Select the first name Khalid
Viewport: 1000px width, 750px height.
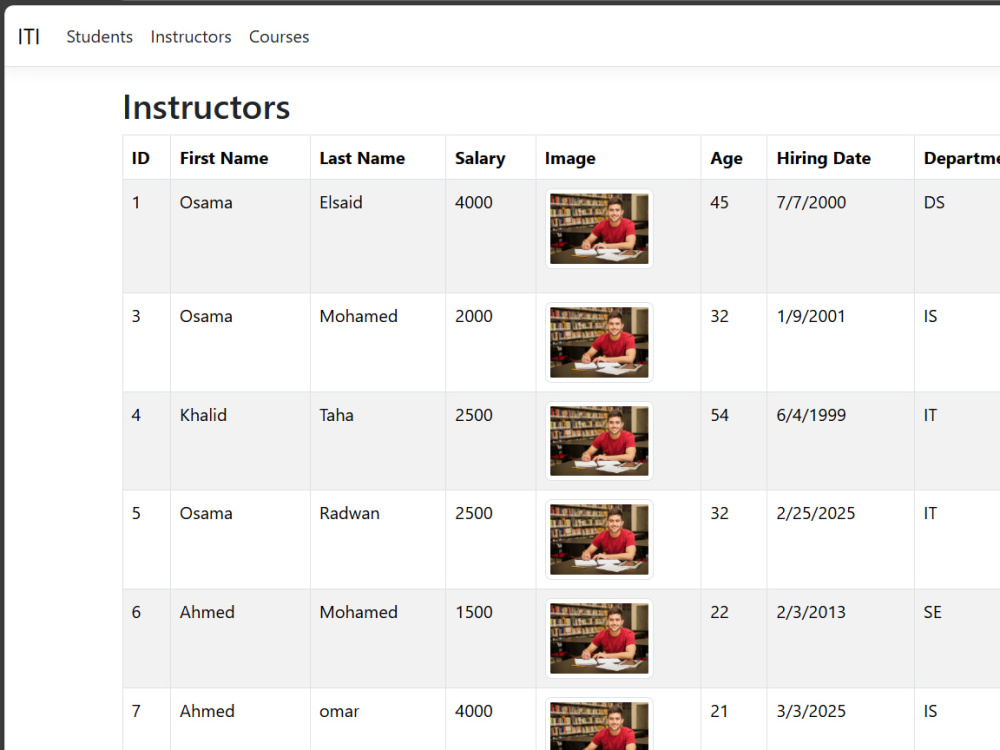click(203, 415)
